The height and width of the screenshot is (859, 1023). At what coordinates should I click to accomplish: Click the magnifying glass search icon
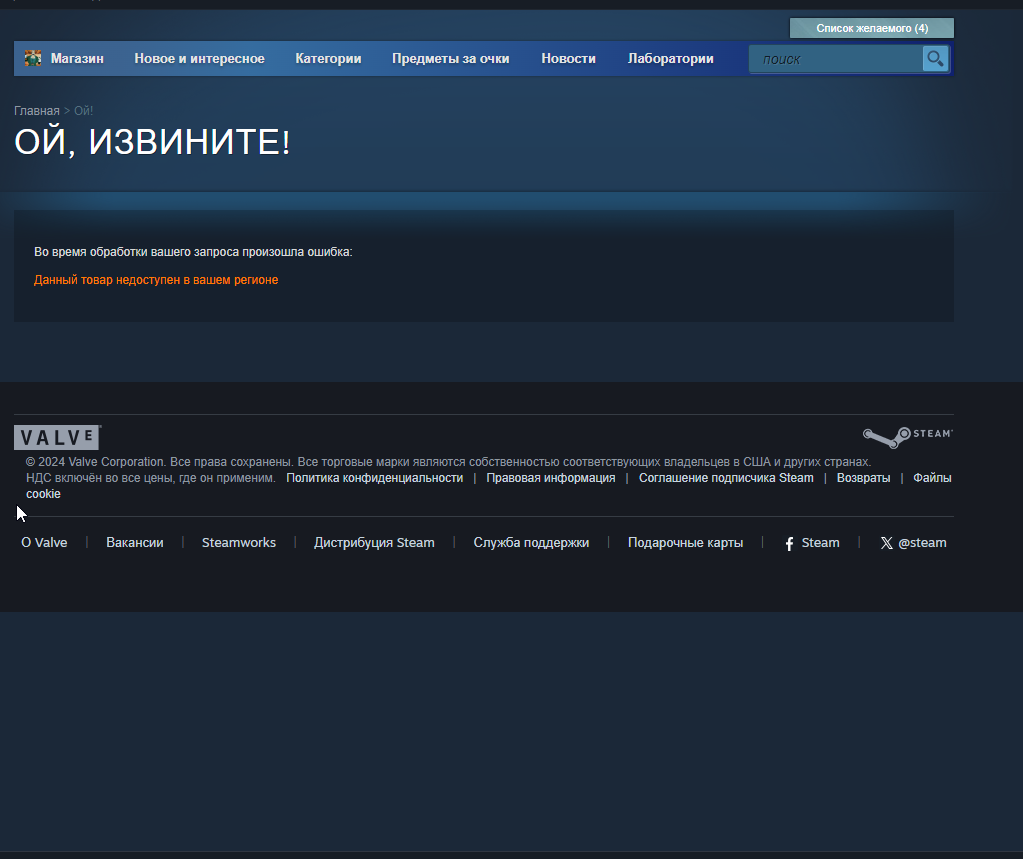(x=935, y=59)
